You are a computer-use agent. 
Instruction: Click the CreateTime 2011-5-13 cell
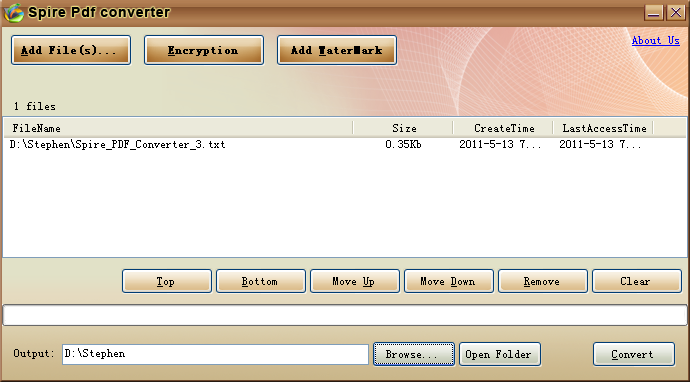click(500, 144)
